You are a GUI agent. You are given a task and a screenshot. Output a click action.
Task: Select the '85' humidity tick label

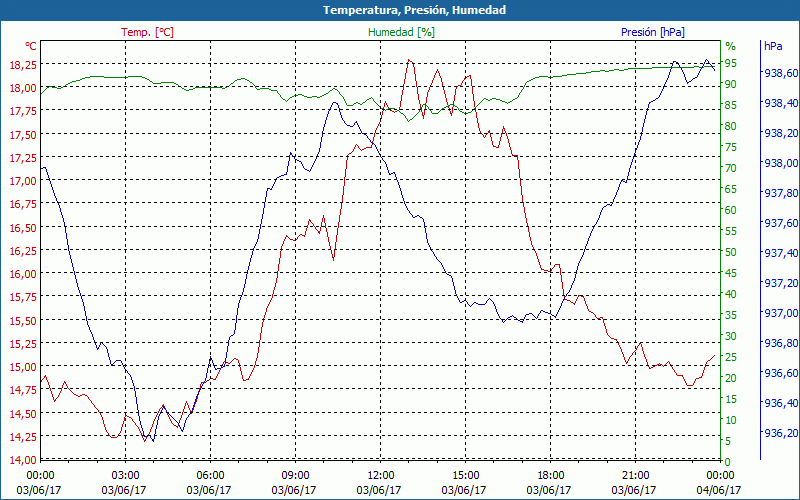point(731,105)
